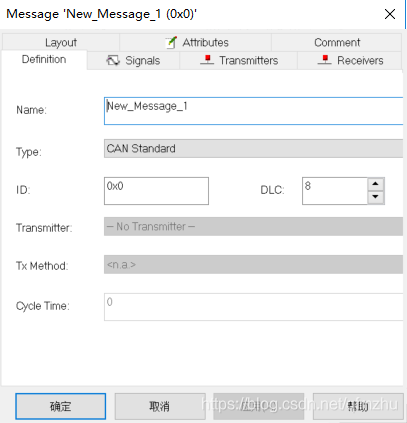Decrease DLC with the down arrow

pos(376,197)
